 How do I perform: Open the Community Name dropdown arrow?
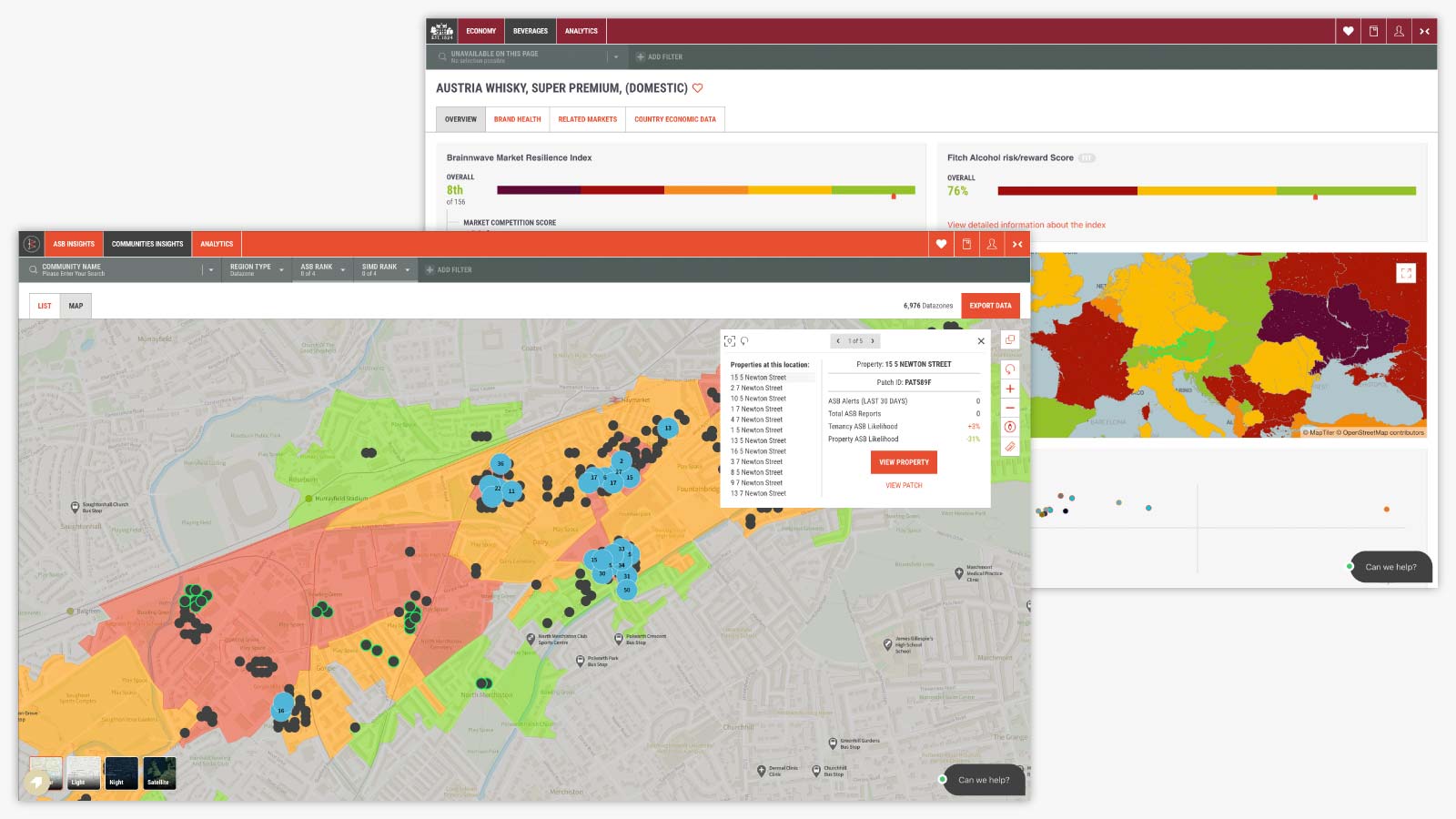(x=211, y=269)
